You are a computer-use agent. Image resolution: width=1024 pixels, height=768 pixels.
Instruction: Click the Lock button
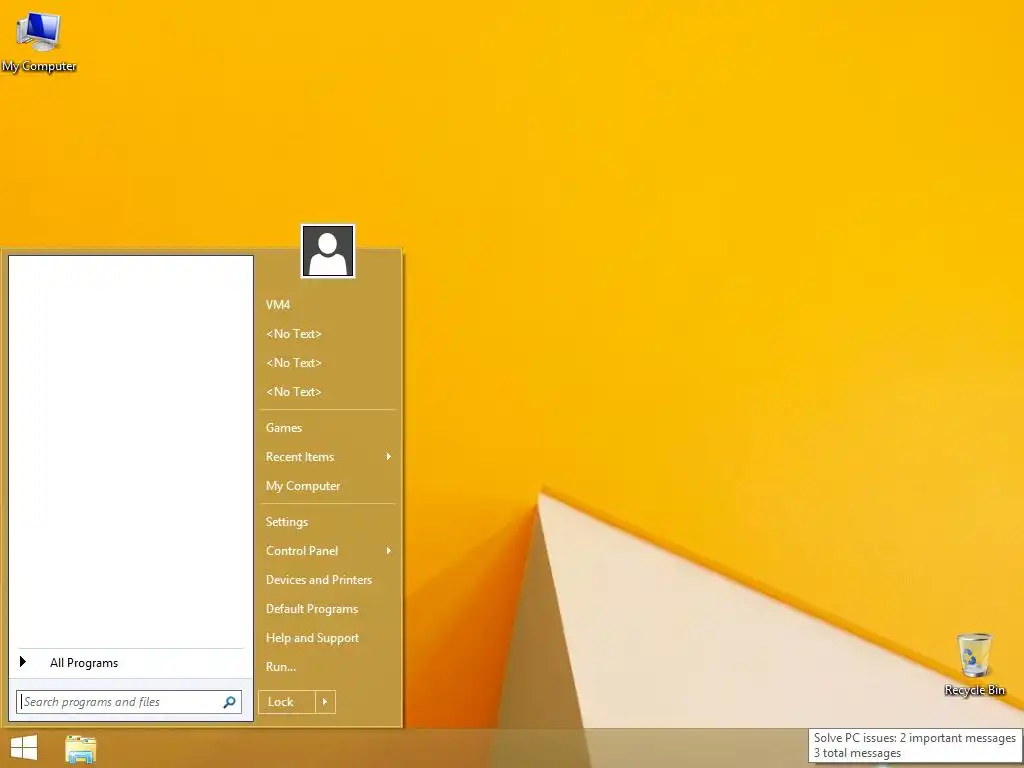coord(287,702)
